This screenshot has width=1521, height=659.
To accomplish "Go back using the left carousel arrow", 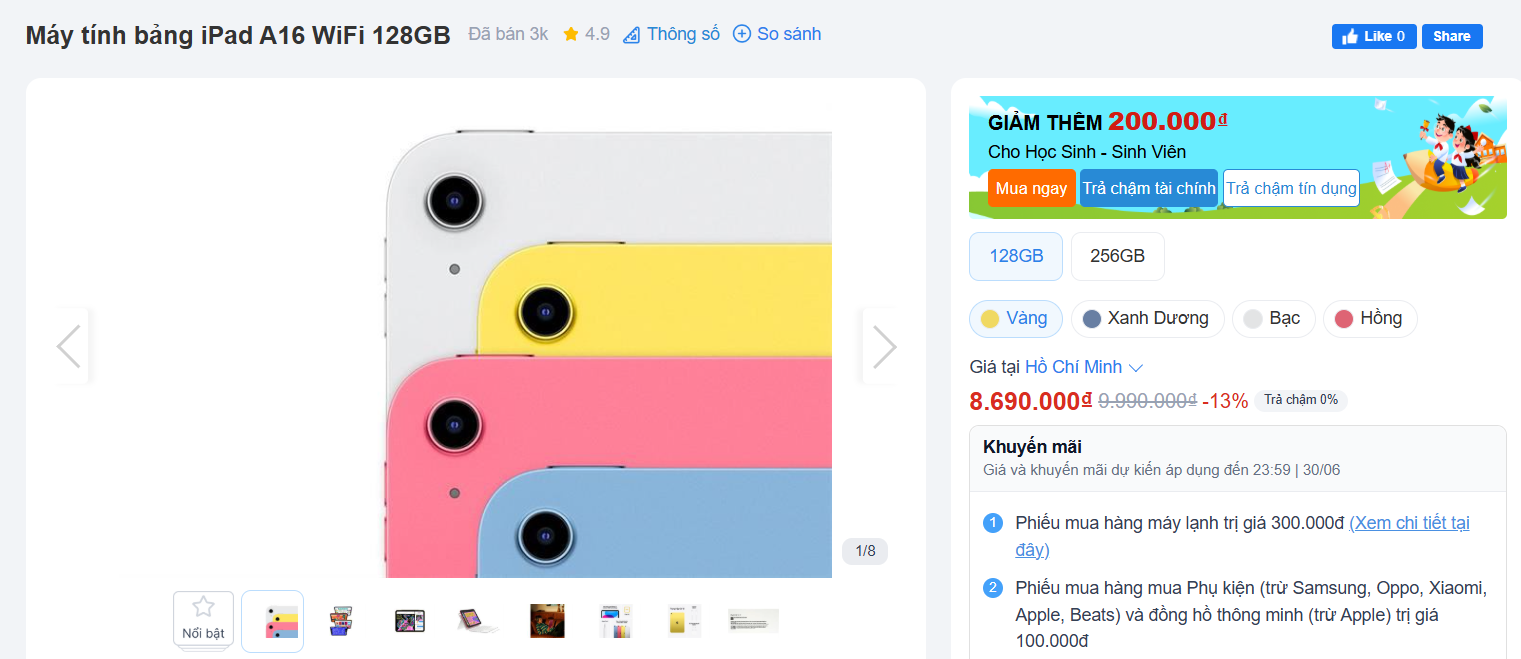I will coord(68,345).
